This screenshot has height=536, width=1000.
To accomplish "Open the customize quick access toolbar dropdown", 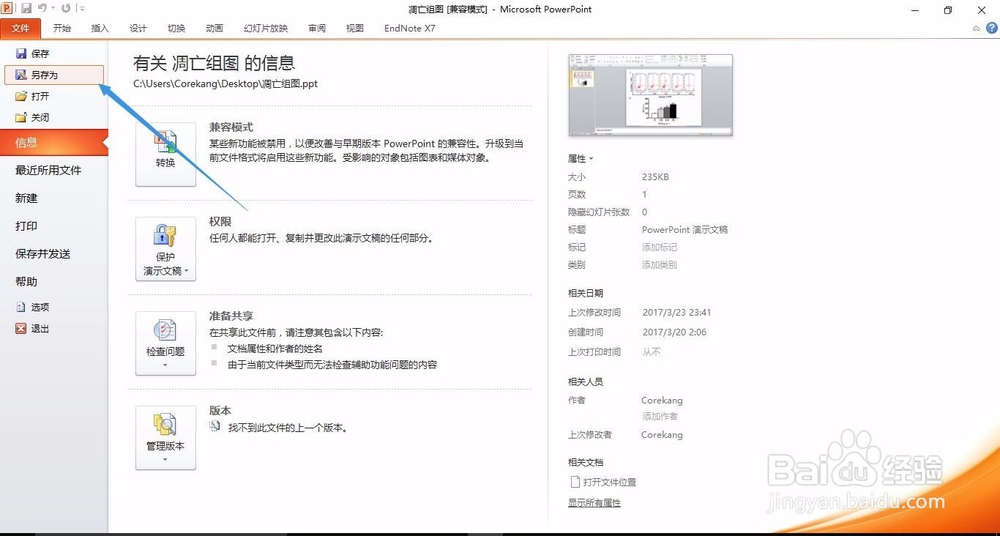I will pyautogui.click(x=82, y=9).
